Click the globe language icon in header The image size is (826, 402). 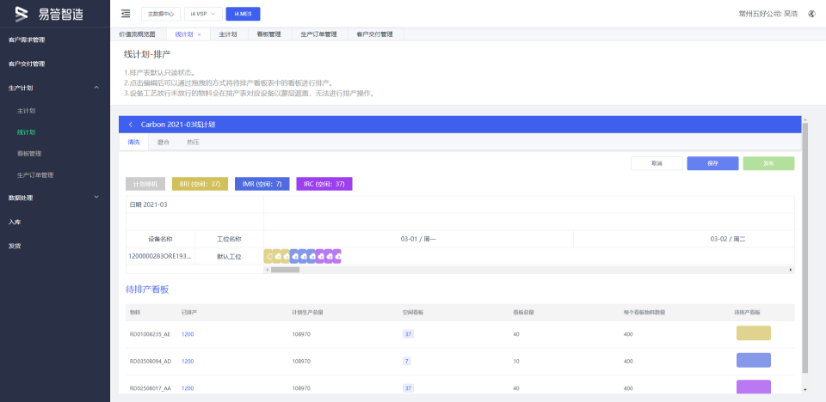click(x=812, y=14)
